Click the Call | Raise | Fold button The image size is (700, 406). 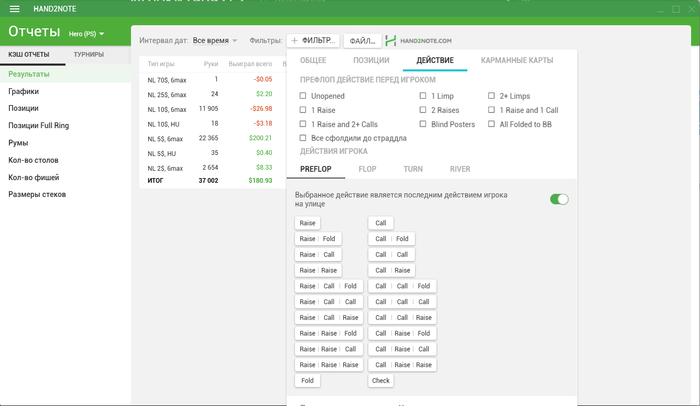click(x=402, y=333)
